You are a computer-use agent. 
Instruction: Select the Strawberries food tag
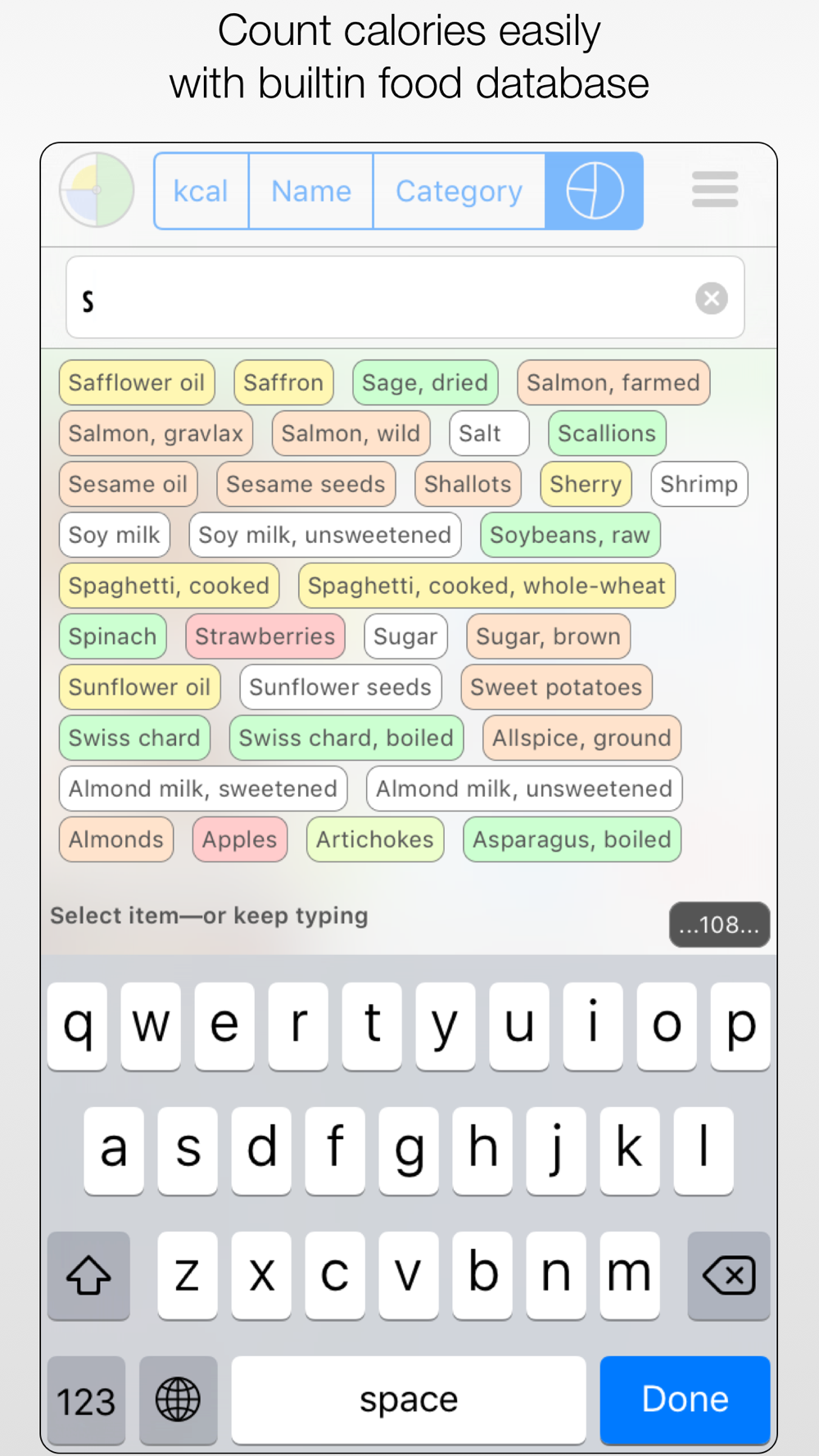265,636
